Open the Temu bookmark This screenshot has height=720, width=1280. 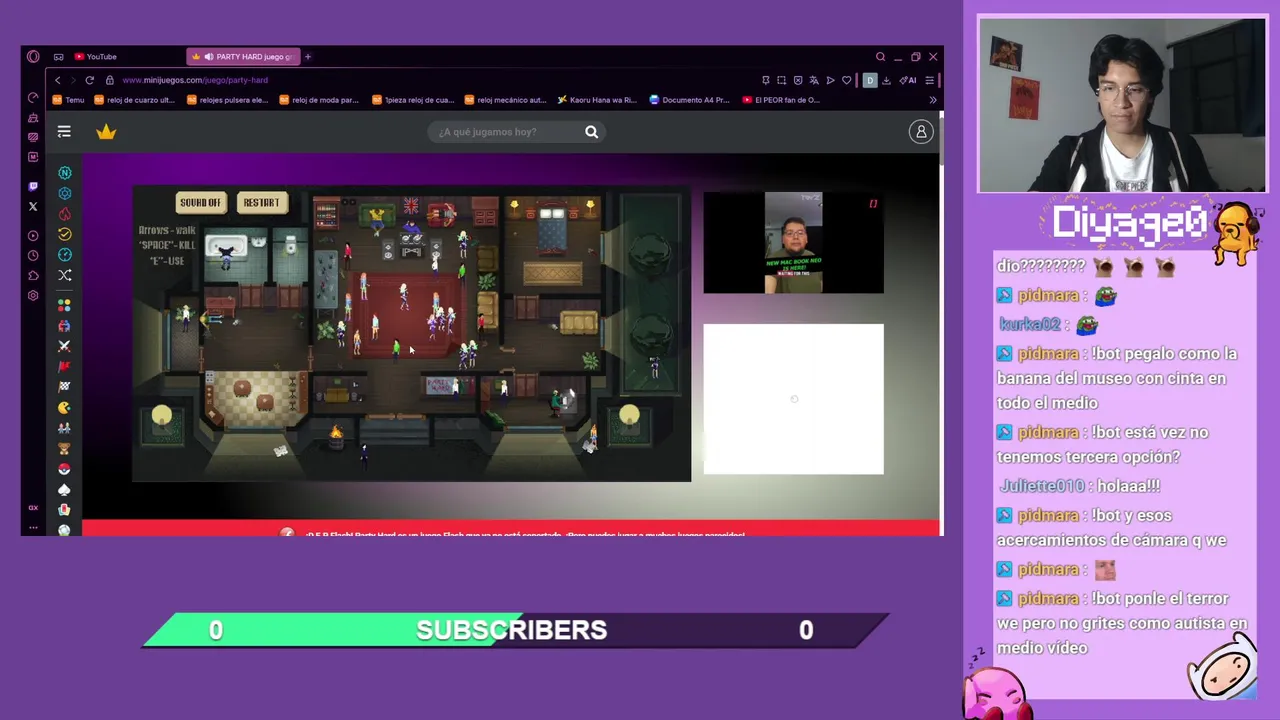click(x=68, y=100)
